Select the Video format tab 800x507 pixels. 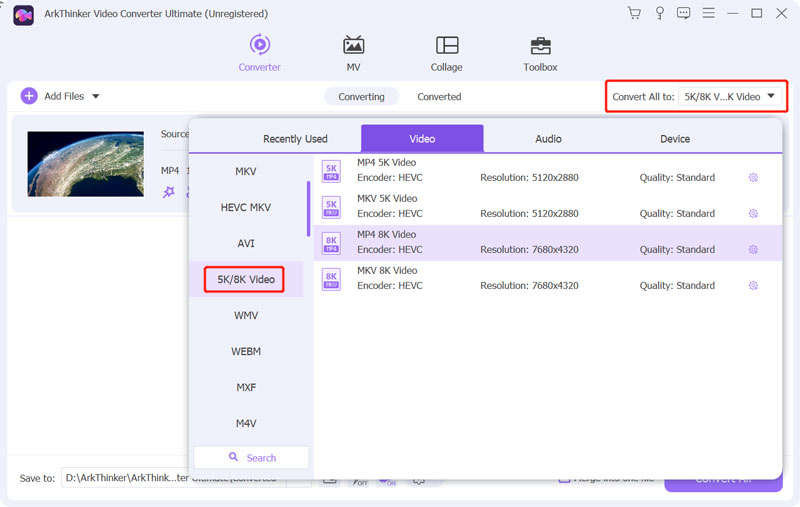(x=422, y=138)
